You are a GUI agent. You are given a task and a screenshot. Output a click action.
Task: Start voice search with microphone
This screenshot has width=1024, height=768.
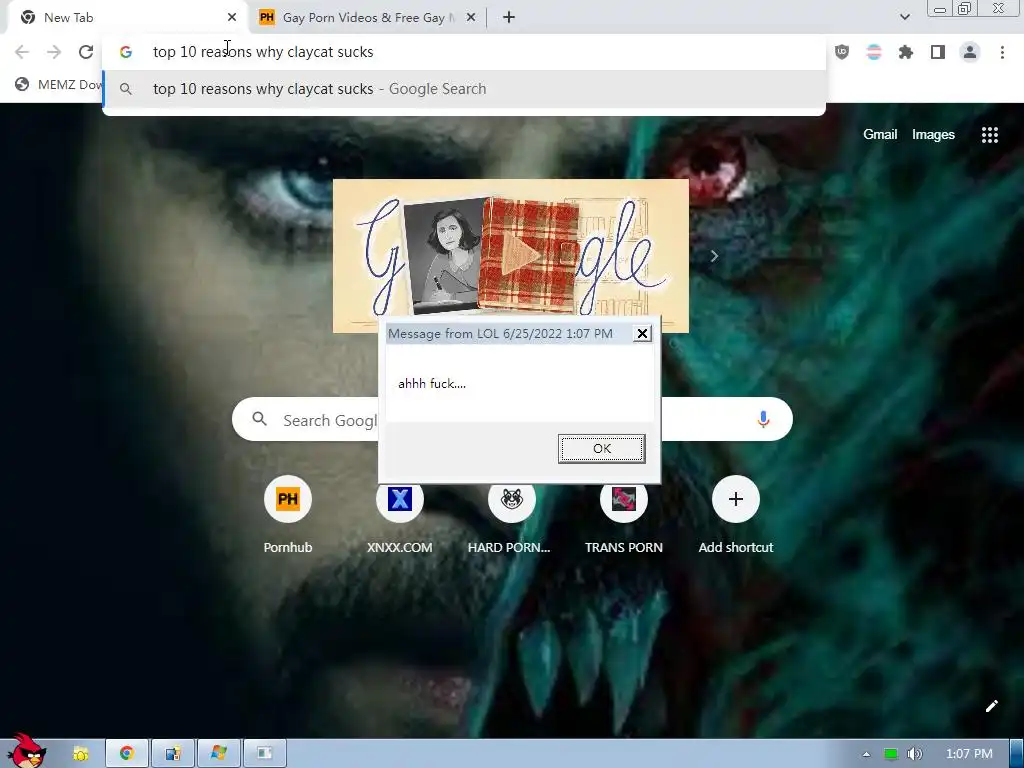763,419
